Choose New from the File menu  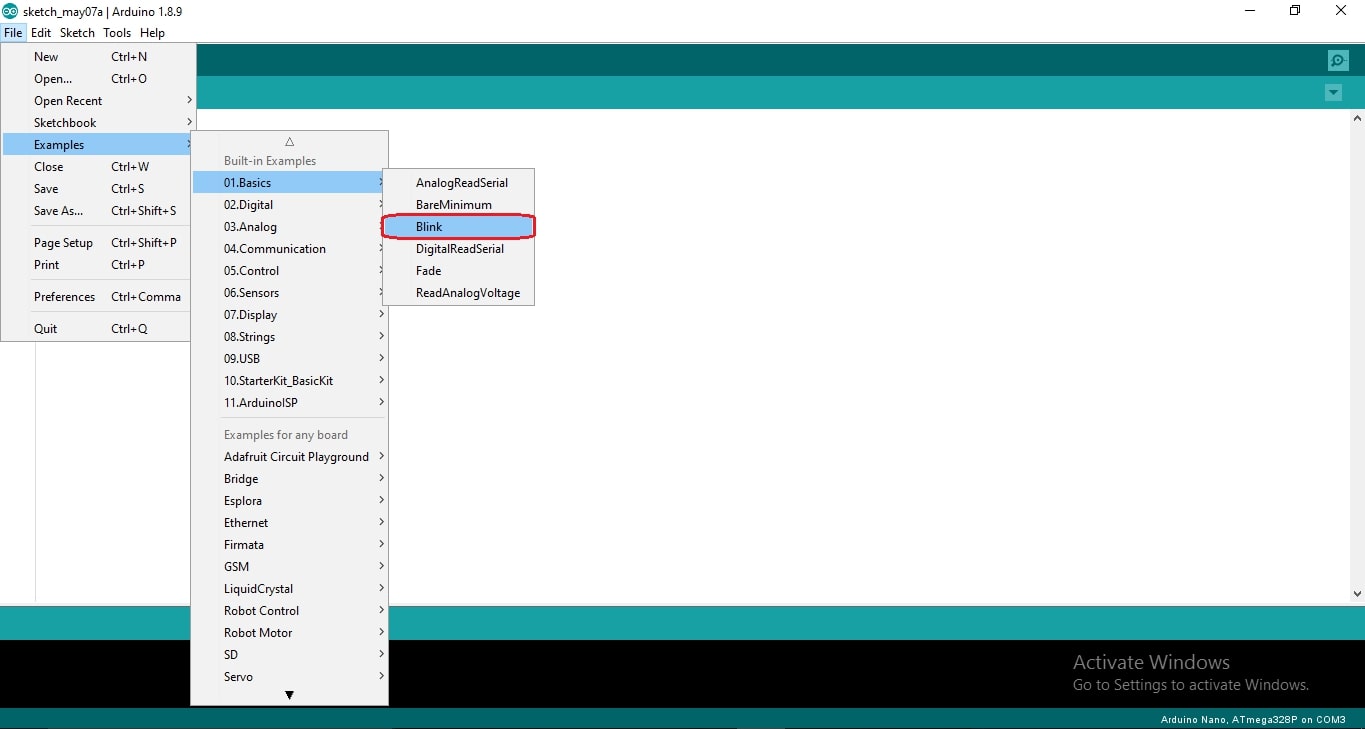pyautogui.click(x=98, y=57)
